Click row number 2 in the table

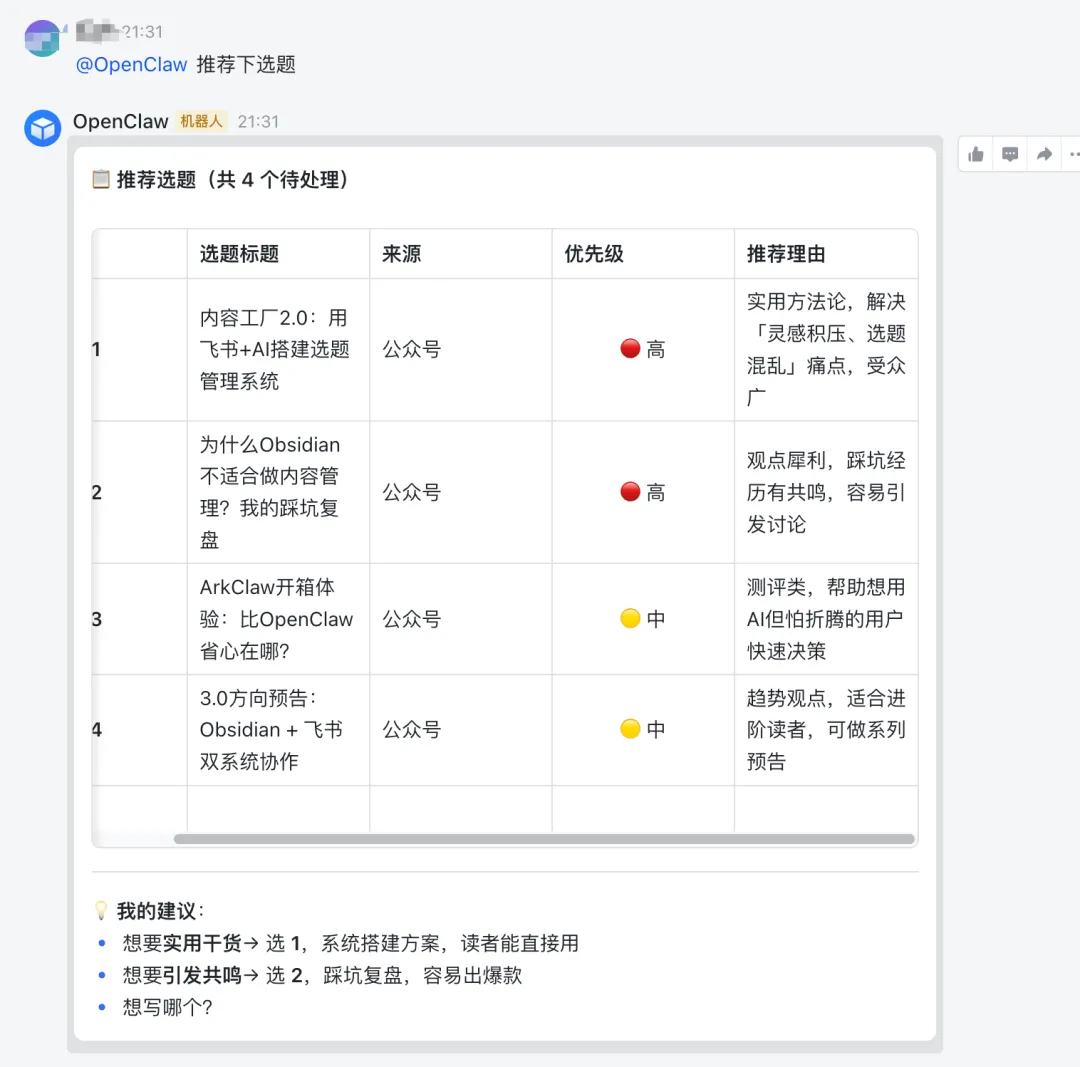tap(96, 493)
